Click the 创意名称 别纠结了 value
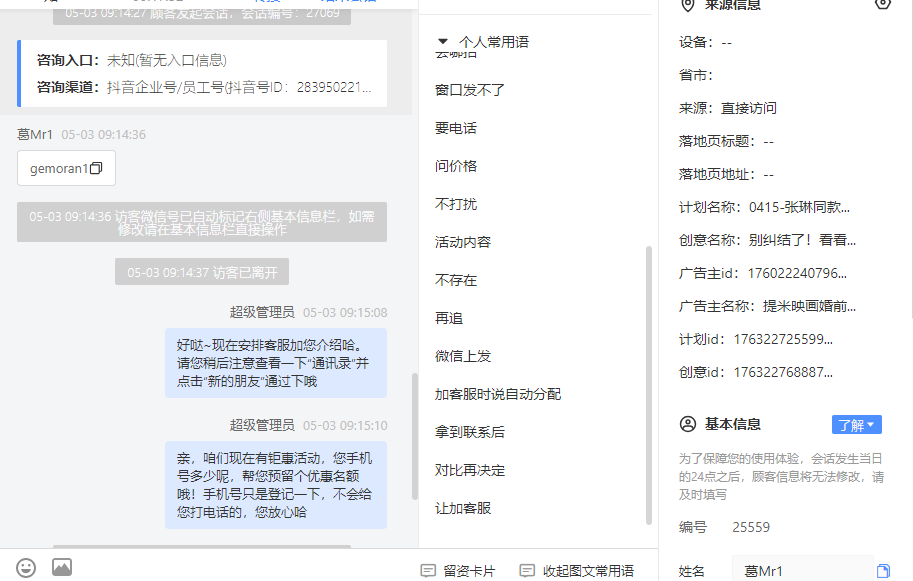Image resolution: width=913 pixels, height=581 pixels. [x=802, y=240]
